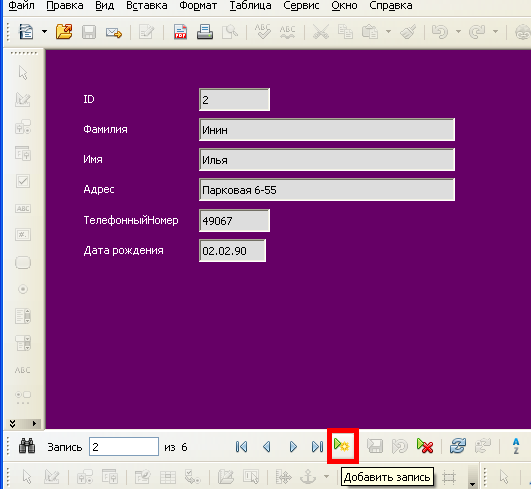Click the grayed Edit File pencil icon

pyautogui.click(x=147, y=32)
